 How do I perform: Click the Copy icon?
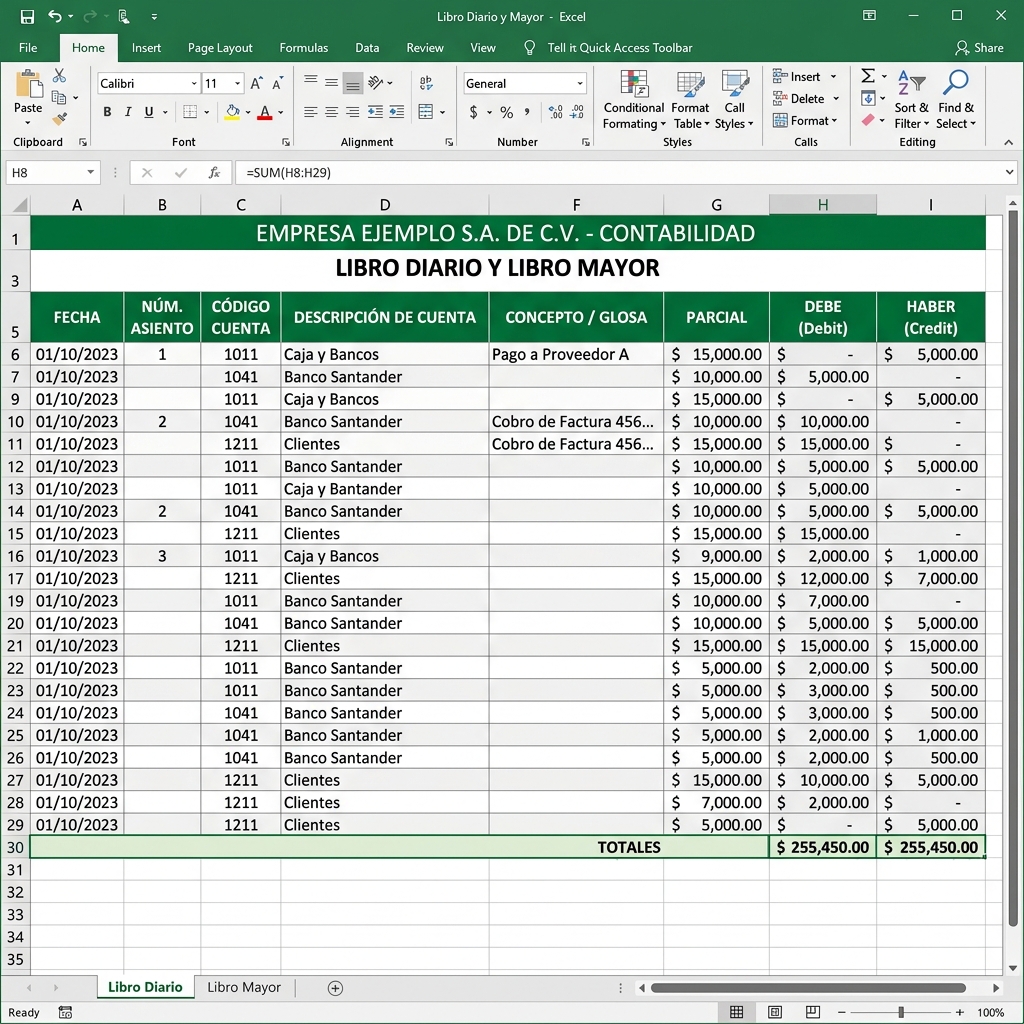[59, 97]
